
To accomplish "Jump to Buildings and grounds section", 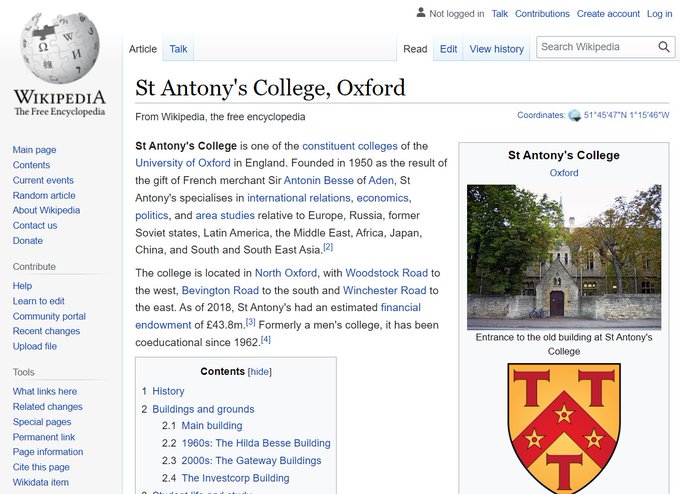I will [203, 409].
